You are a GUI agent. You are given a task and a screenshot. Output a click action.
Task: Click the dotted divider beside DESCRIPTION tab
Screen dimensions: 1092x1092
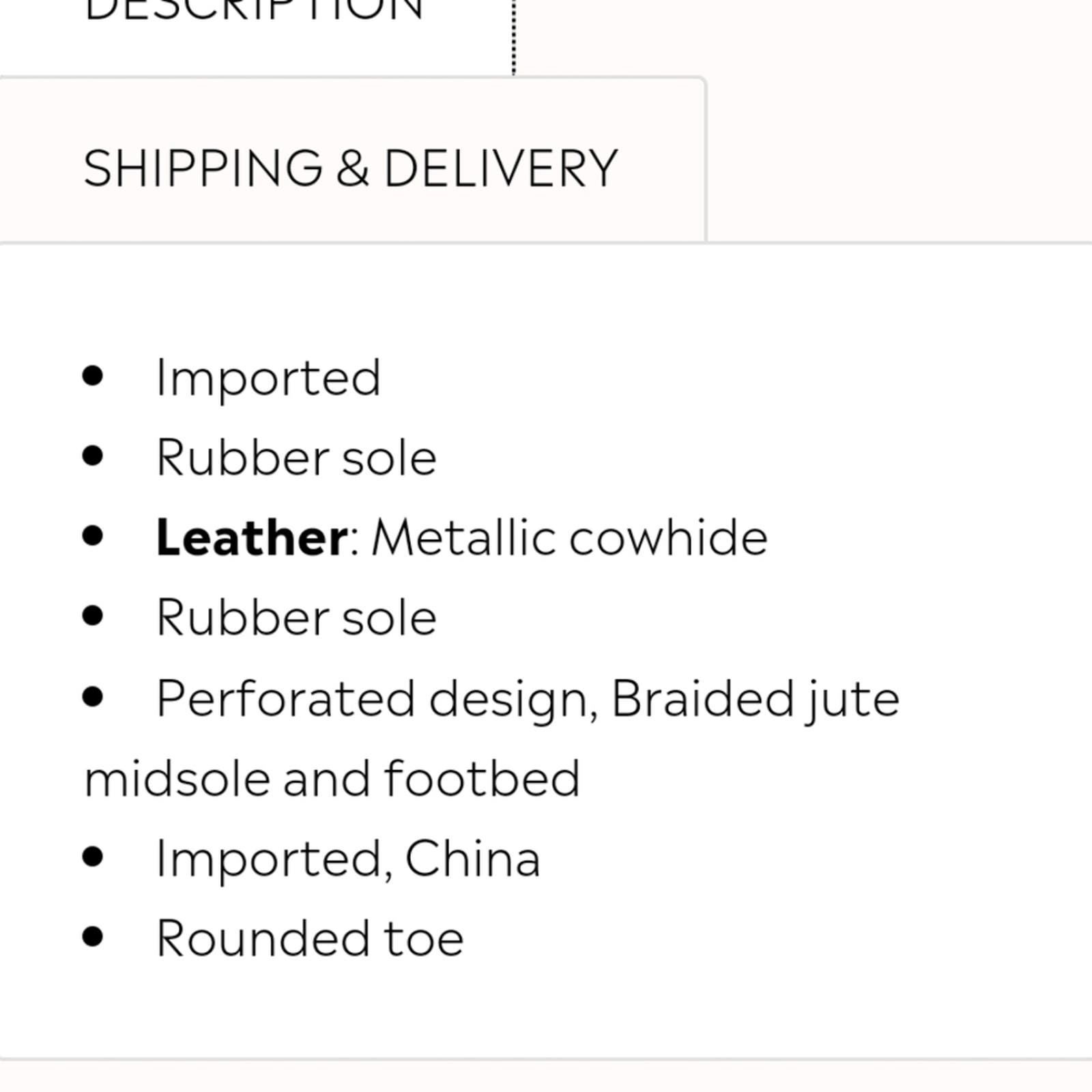[x=514, y=37]
